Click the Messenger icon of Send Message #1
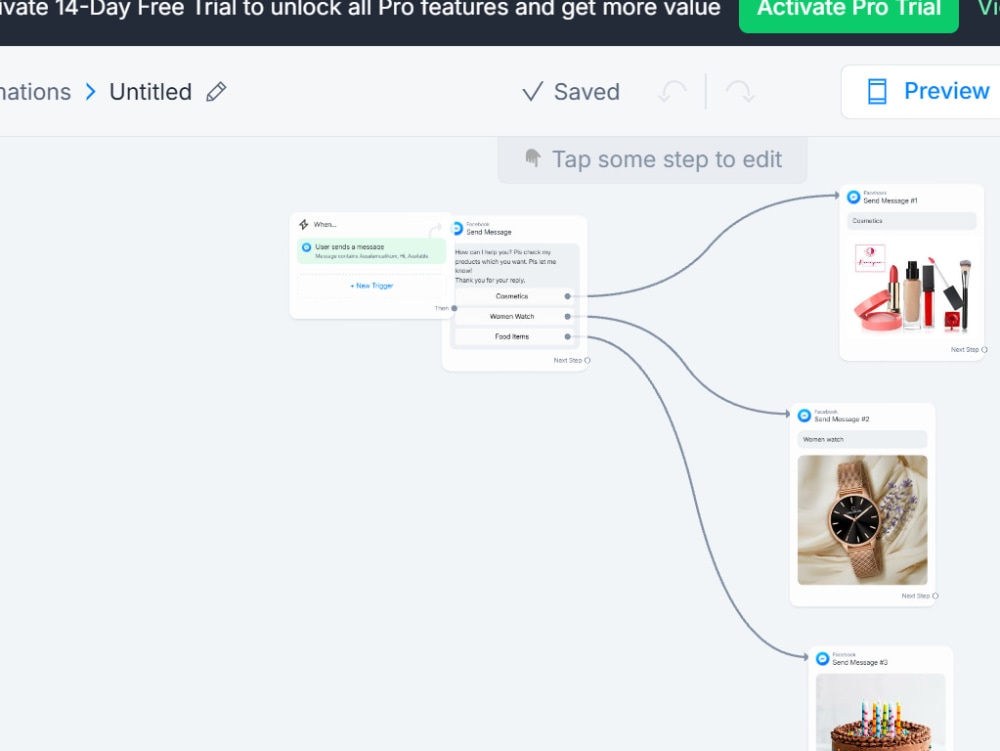The image size is (1000, 751). [x=853, y=197]
